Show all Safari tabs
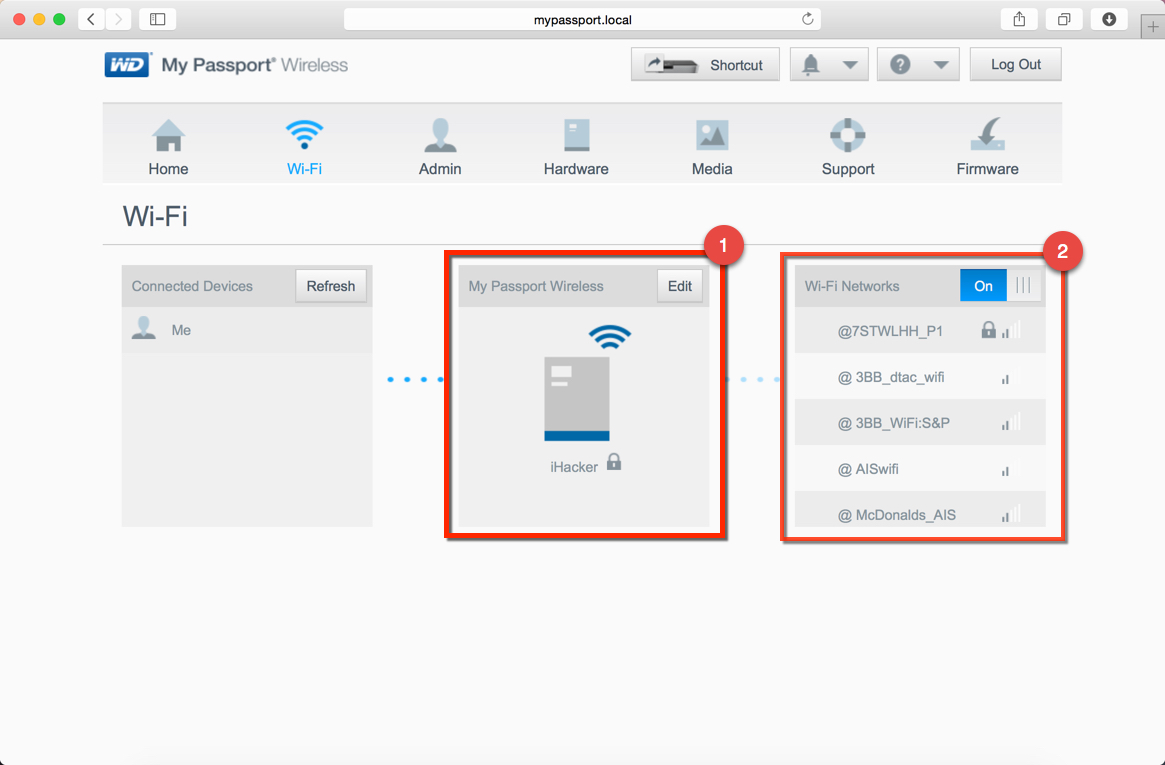 (x=1064, y=19)
